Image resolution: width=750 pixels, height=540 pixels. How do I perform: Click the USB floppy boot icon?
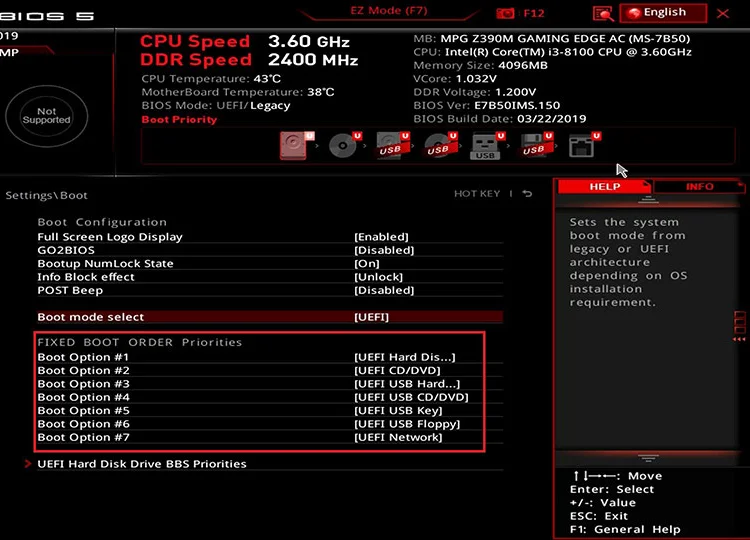click(536, 145)
